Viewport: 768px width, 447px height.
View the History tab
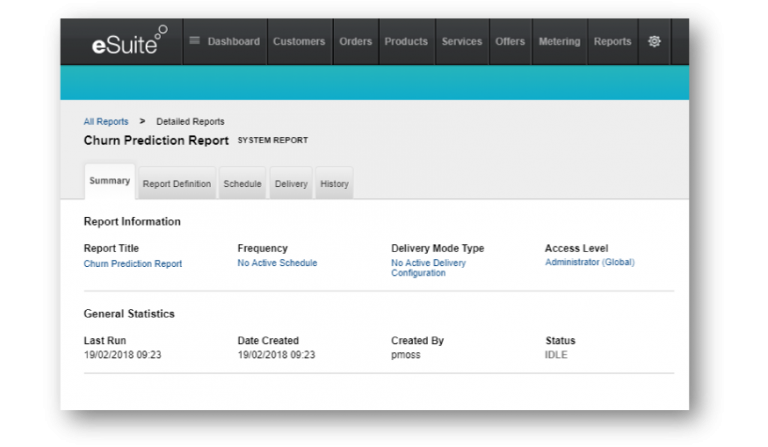click(x=334, y=184)
